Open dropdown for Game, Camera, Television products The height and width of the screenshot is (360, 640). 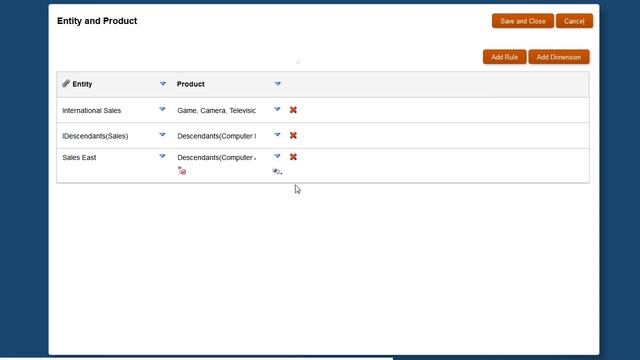coord(277,109)
